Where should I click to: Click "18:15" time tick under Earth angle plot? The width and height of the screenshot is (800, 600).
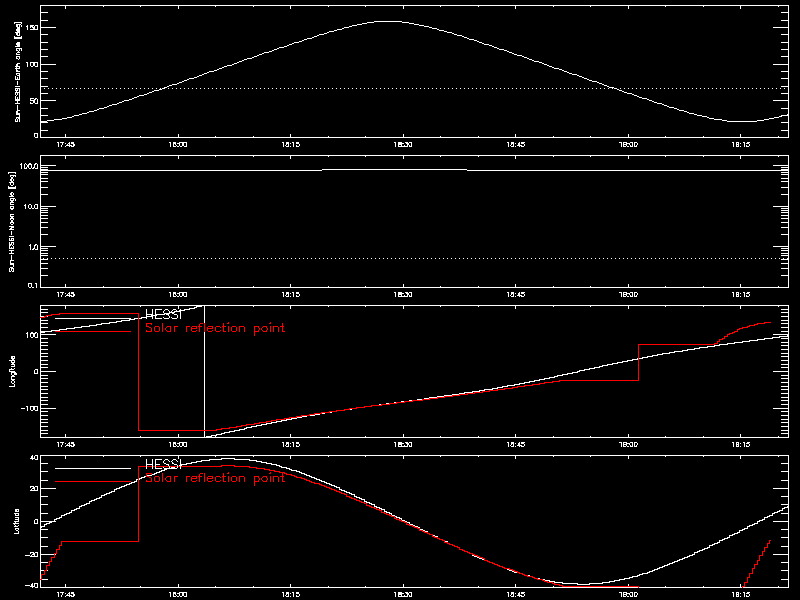290,145
